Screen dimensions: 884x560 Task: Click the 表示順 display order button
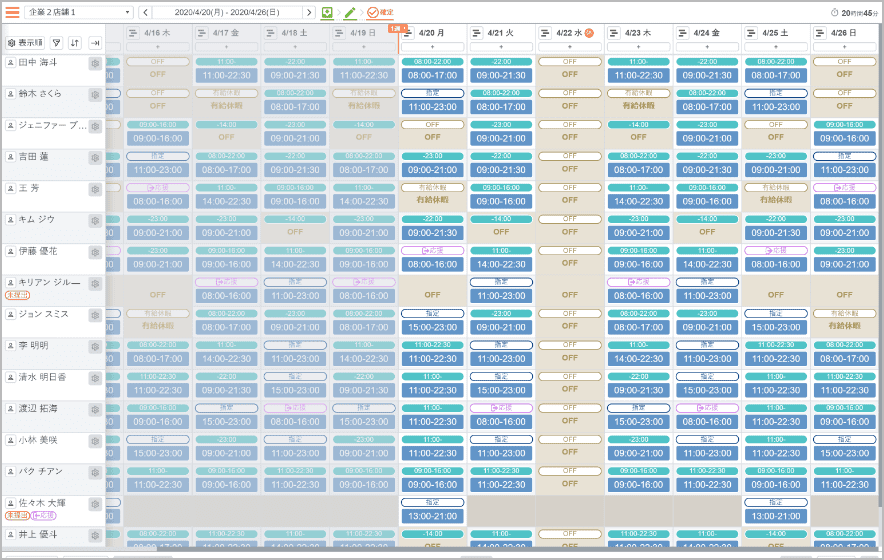click(25, 43)
